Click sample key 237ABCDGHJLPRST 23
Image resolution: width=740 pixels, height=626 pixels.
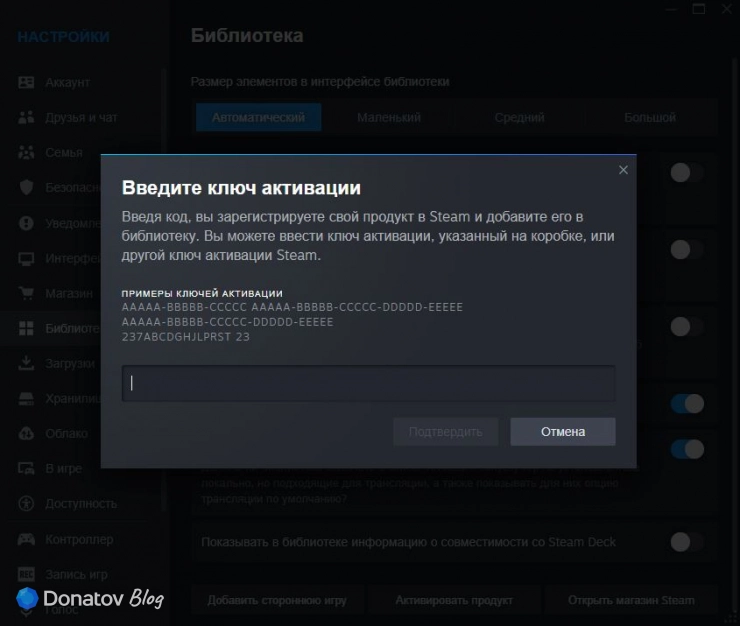pos(185,337)
